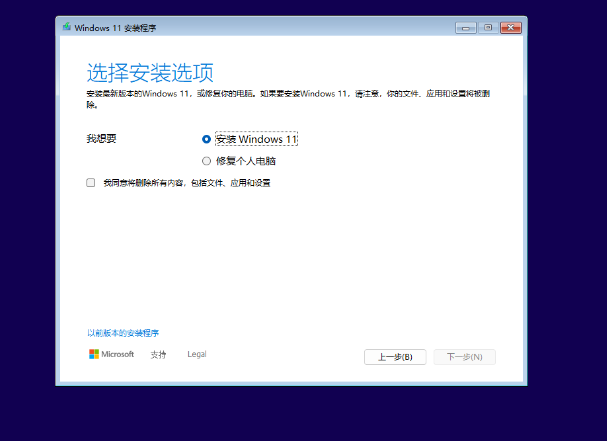Click the Windows 11 setup icon in title bar

[x=67, y=27]
